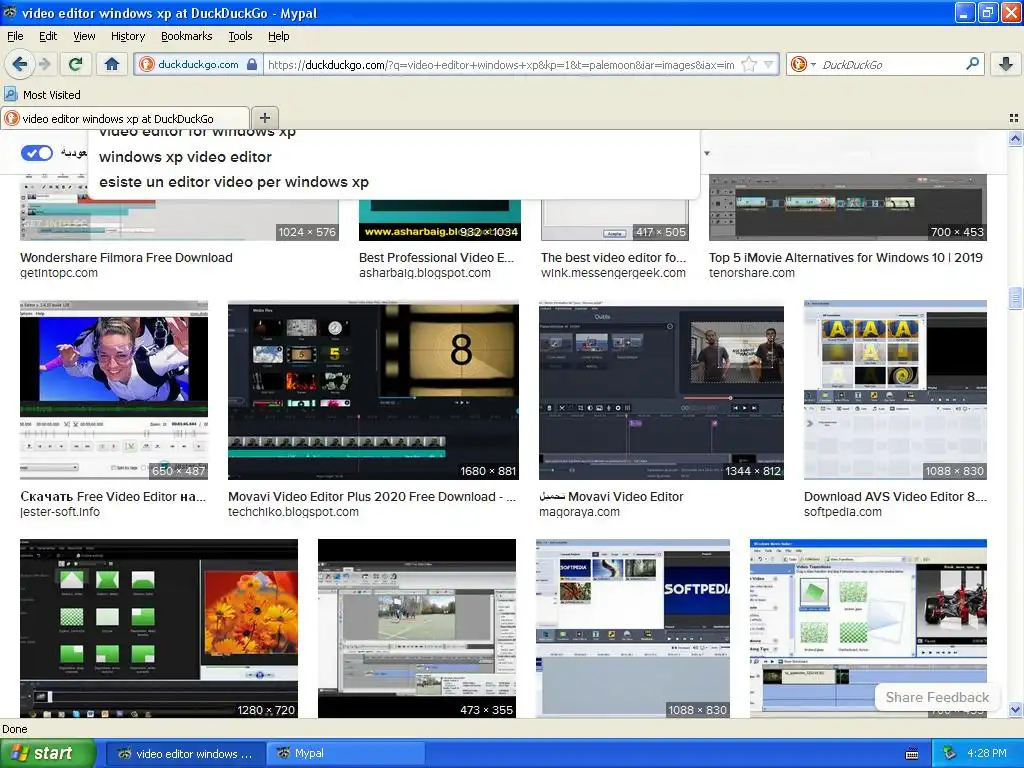This screenshot has height=768, width=1024.
Task: Click the scrollbar down arrow
Action: pyautogui.click(x=1015, y=709)
